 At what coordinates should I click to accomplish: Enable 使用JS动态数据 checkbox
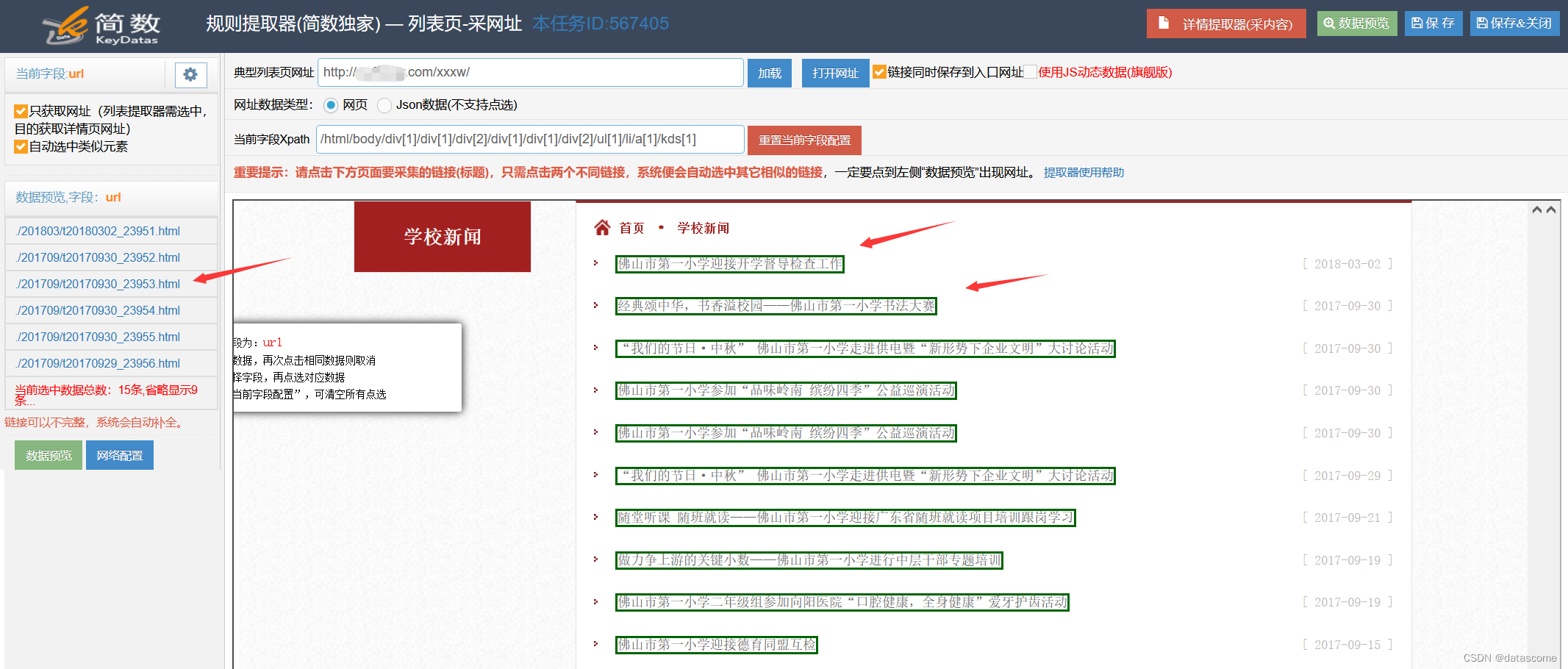click(1031, 72)
